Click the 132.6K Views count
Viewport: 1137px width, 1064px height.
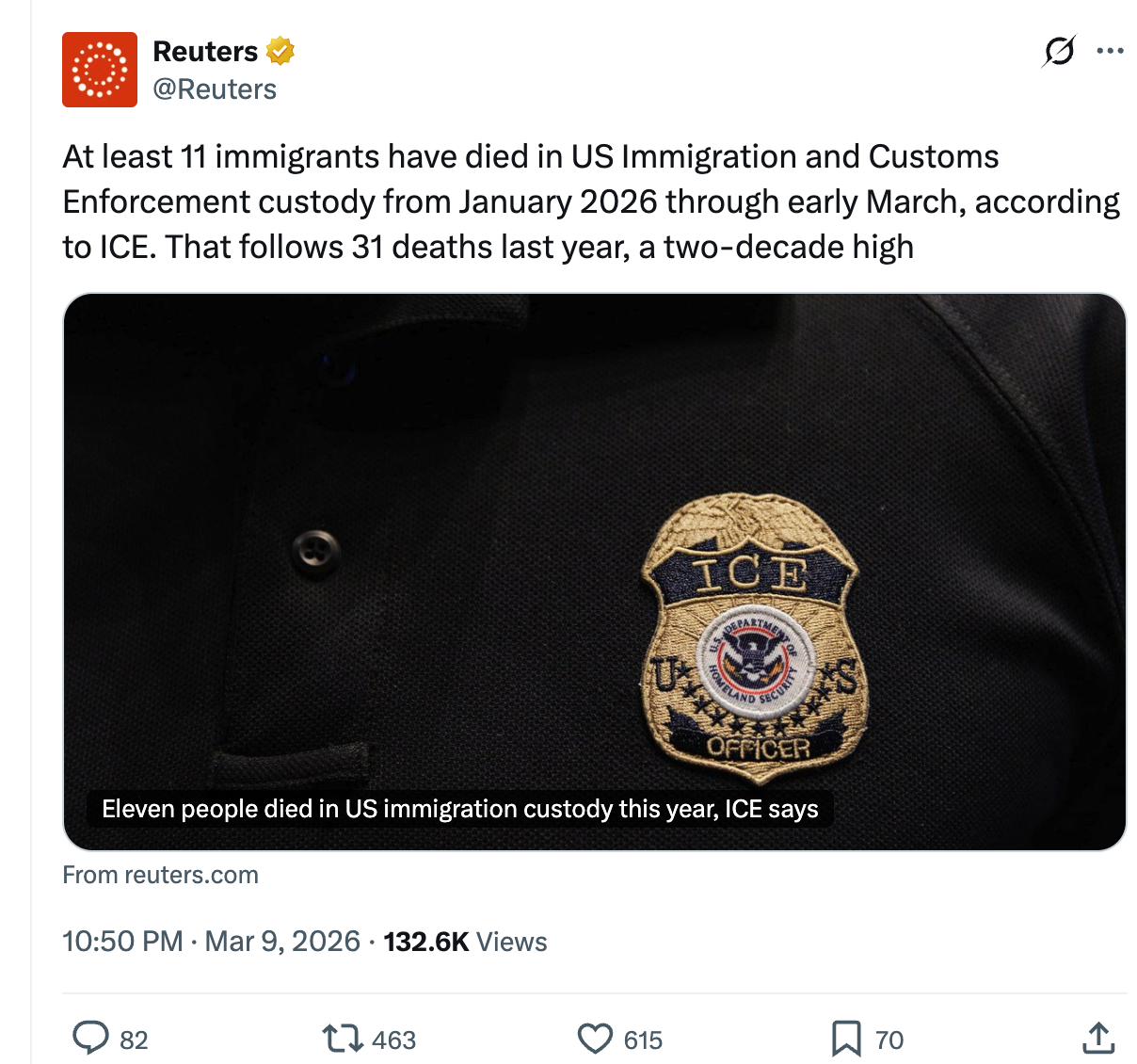[x=465, y=942]
